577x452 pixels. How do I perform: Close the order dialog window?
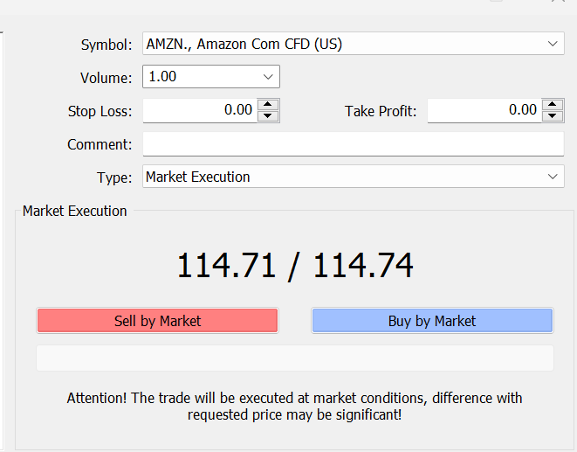(x=558, y=1)
